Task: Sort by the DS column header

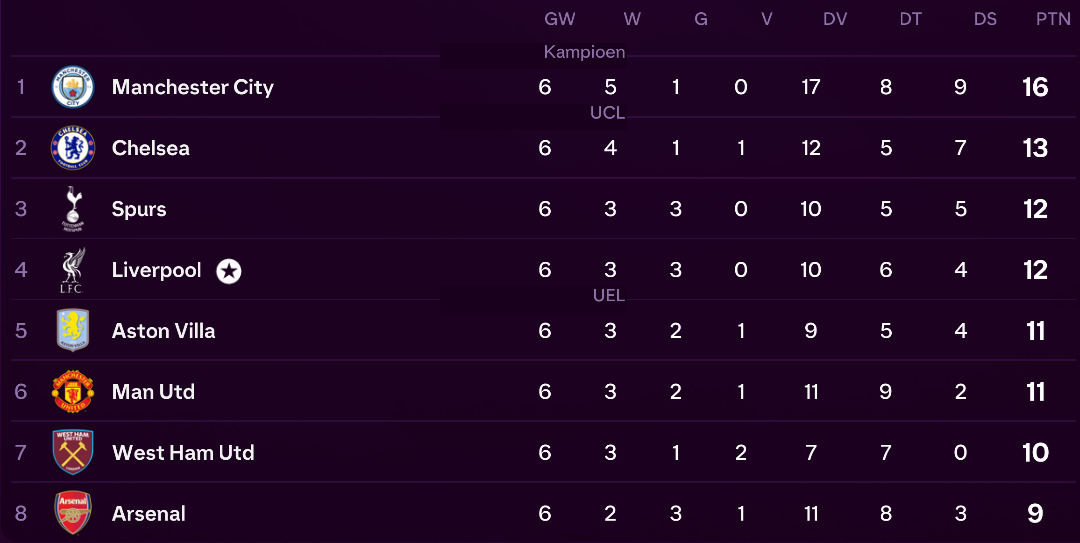Action: click(x=985, y=19)
